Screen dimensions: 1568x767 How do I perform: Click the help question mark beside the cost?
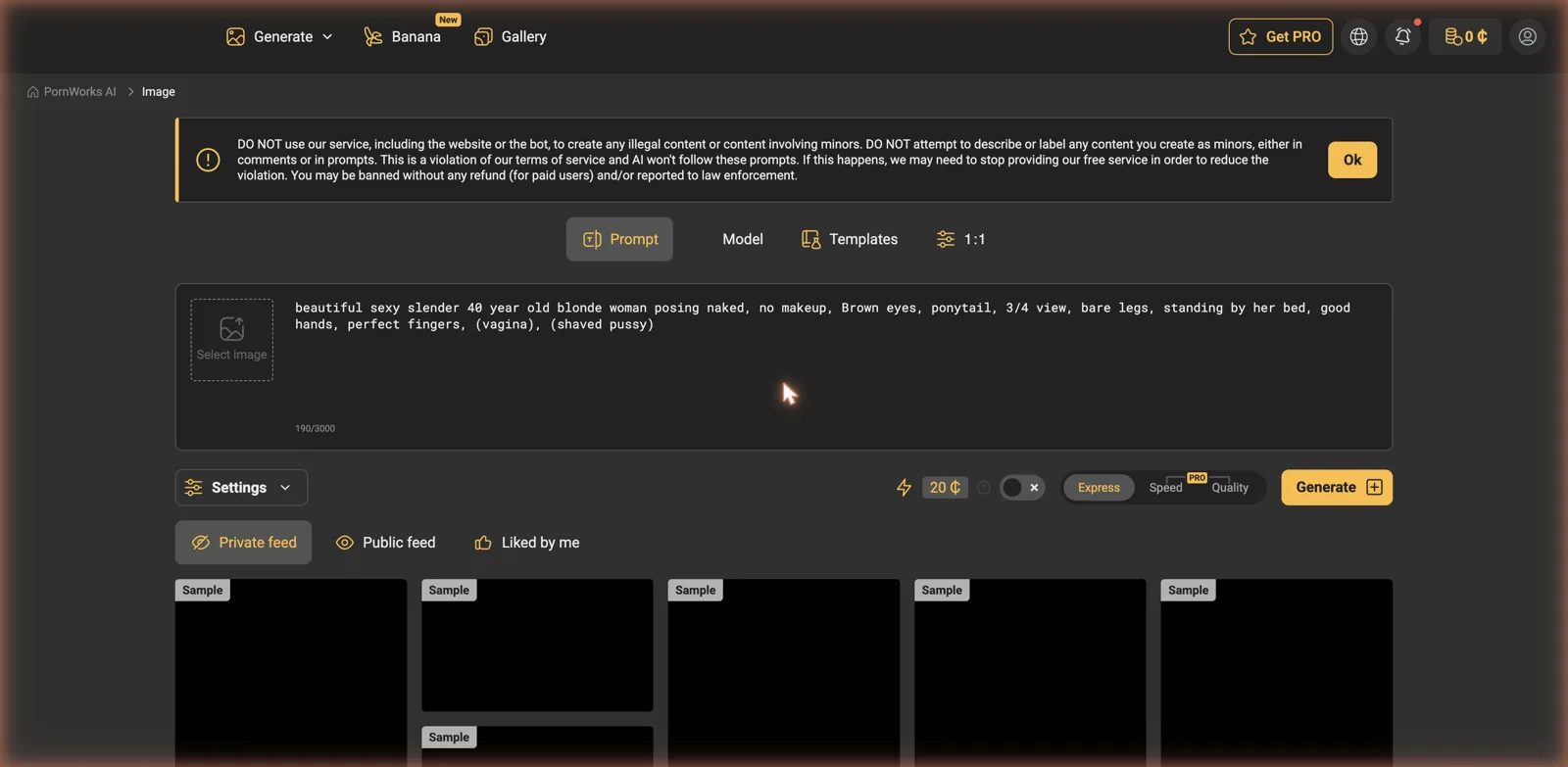tap(984, 487)
